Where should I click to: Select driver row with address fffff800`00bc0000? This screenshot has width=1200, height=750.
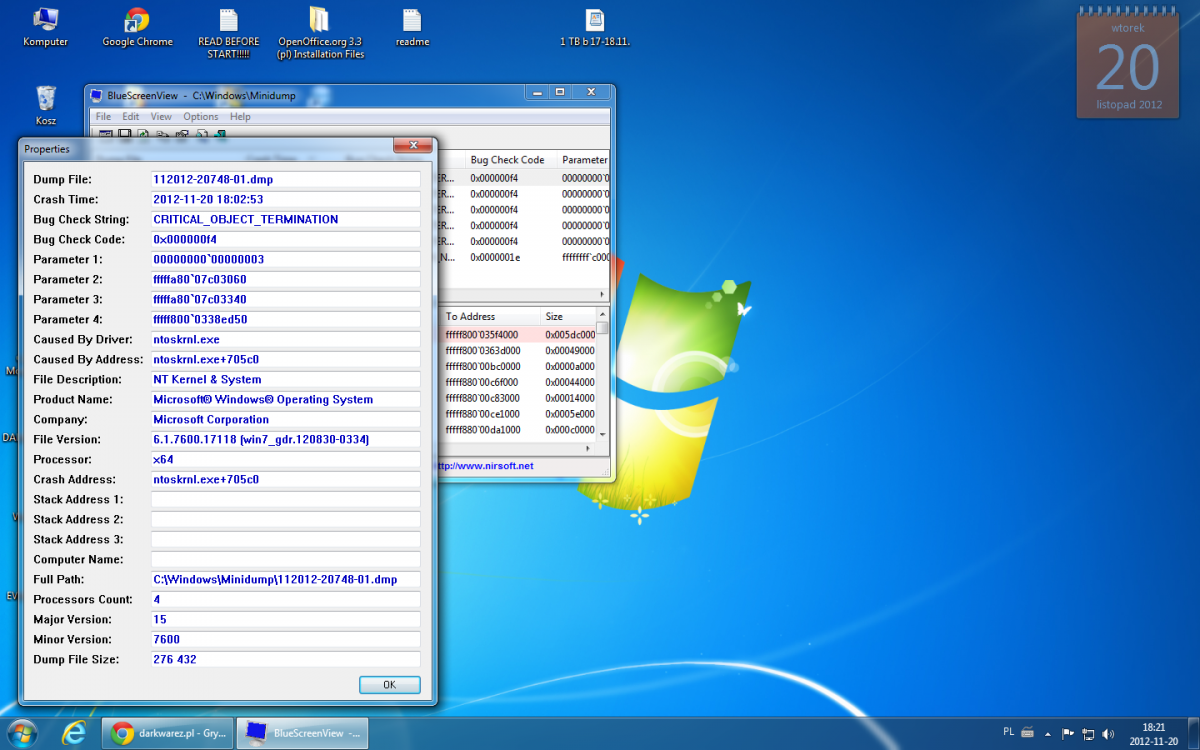tap(519, 366)
